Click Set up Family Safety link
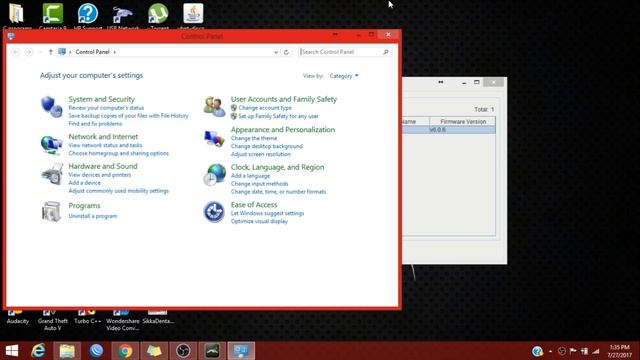Viewport: 640px width, 360px height. (x=278, y=116)
